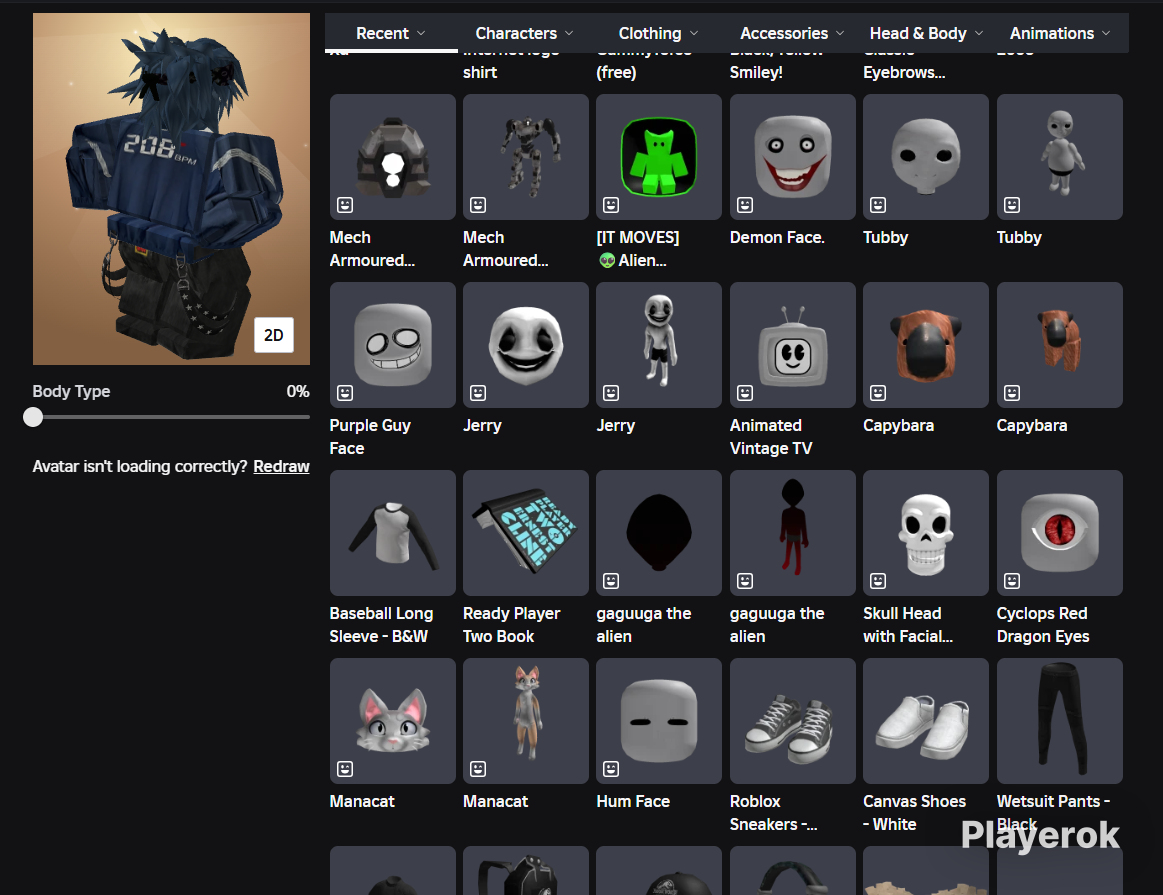Click badge icon on Manacat head card
Screen dimensions: 1163x895
(345, 768)
